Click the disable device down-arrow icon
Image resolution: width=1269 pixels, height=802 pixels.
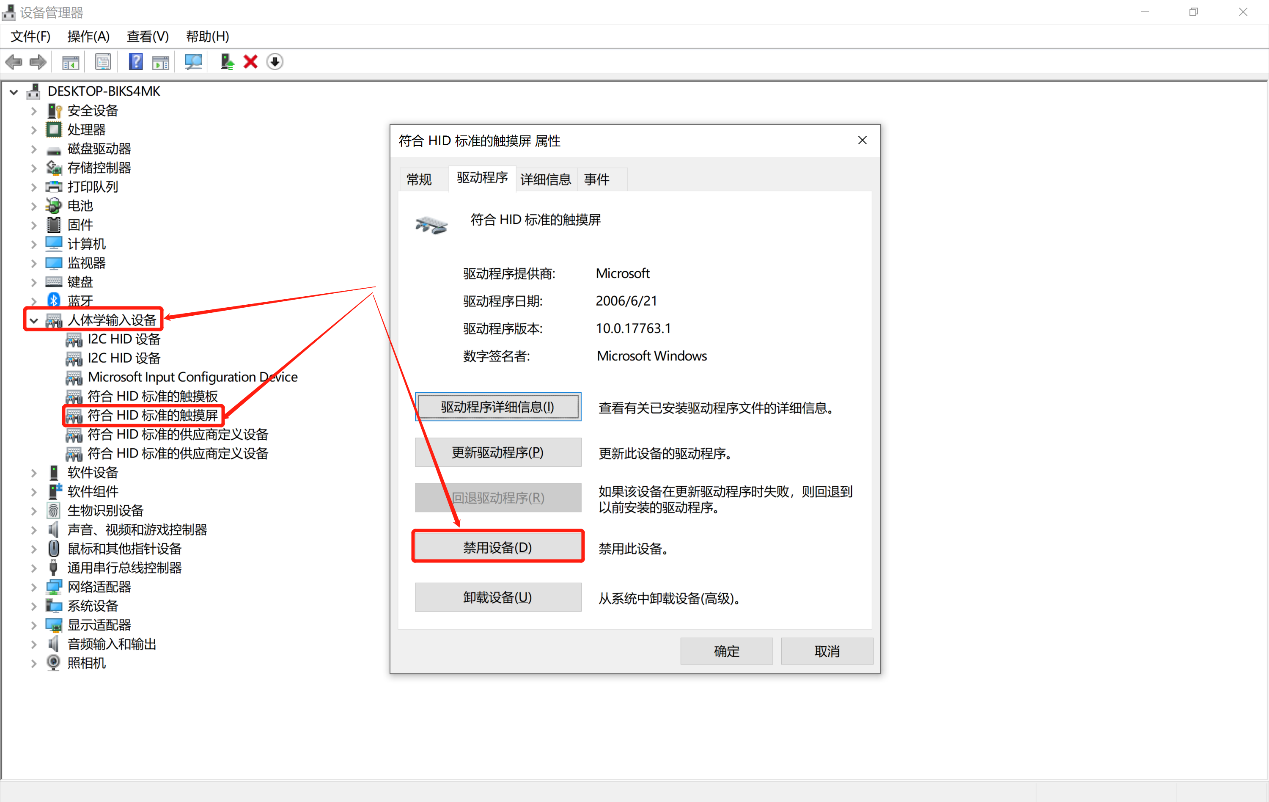pyautogui.click(x=275, y=62)
